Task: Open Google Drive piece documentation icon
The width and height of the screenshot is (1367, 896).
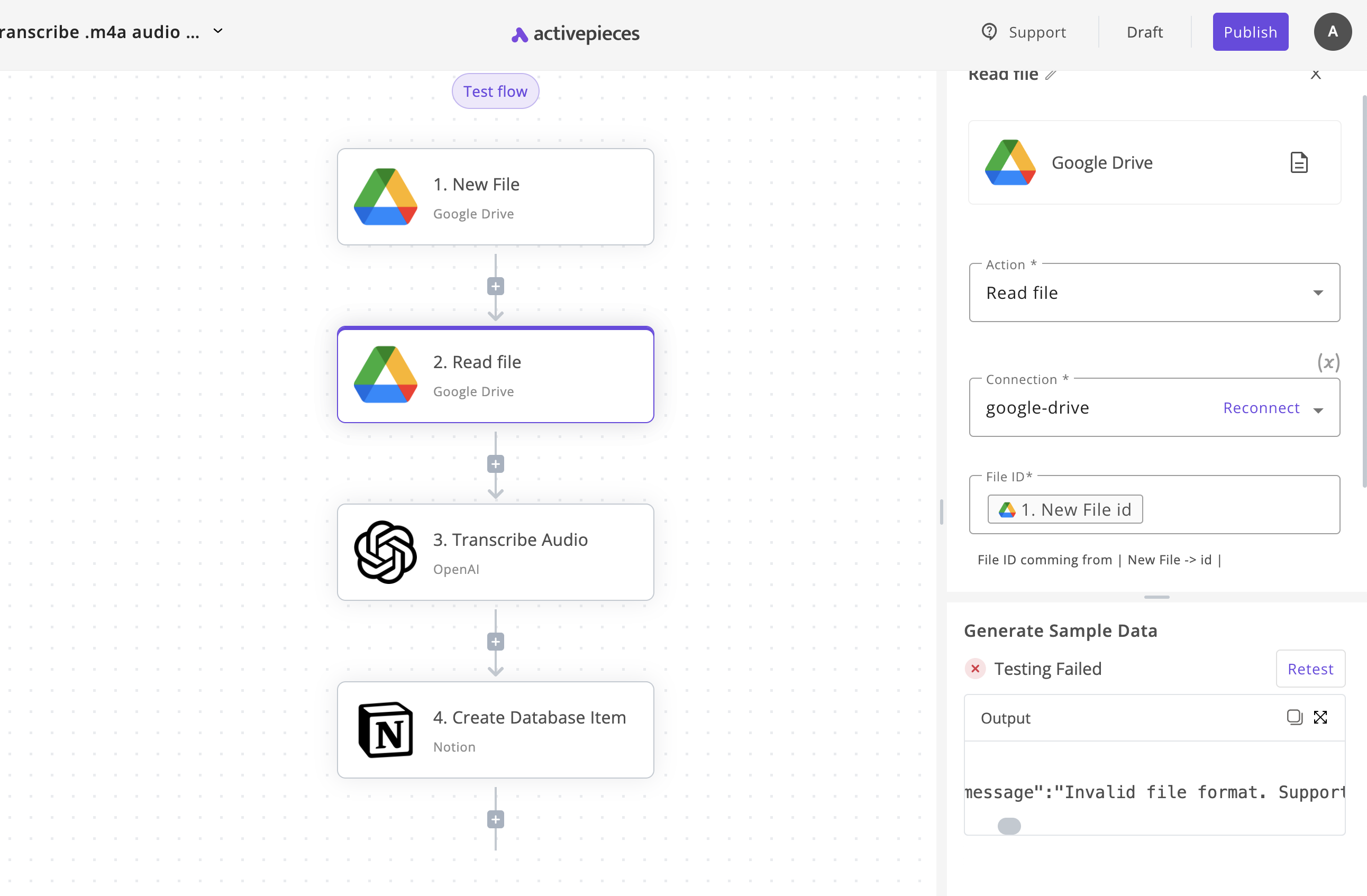Action: [1299, 162]
